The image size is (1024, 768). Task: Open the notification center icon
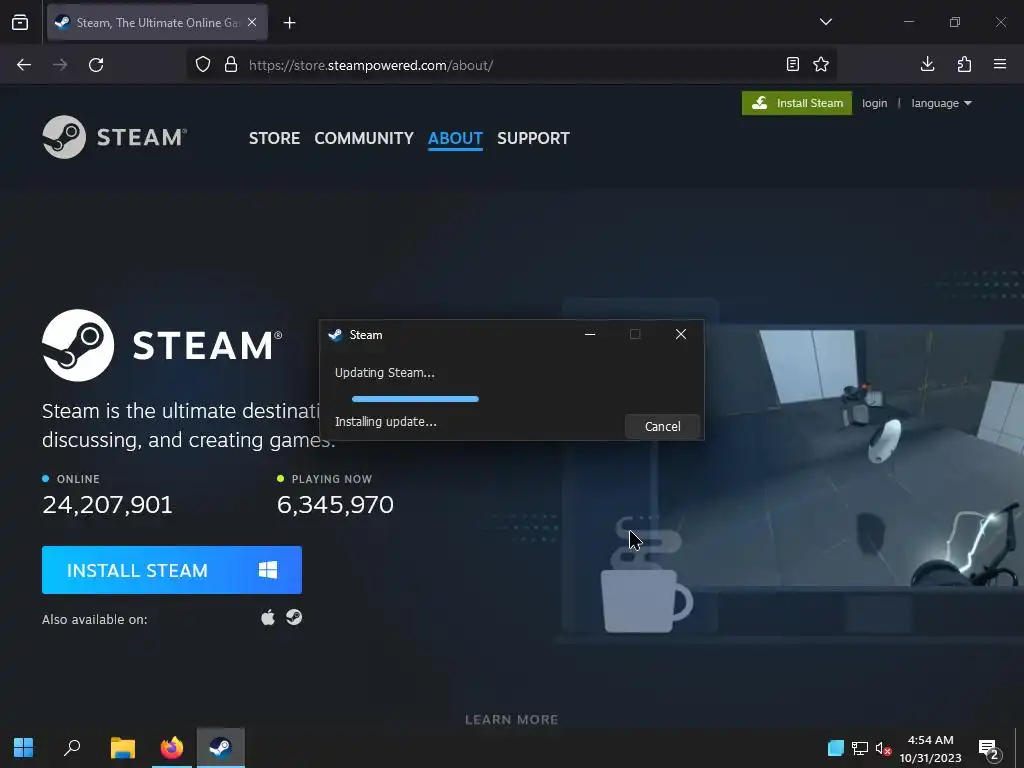click(x=989, y=749)
